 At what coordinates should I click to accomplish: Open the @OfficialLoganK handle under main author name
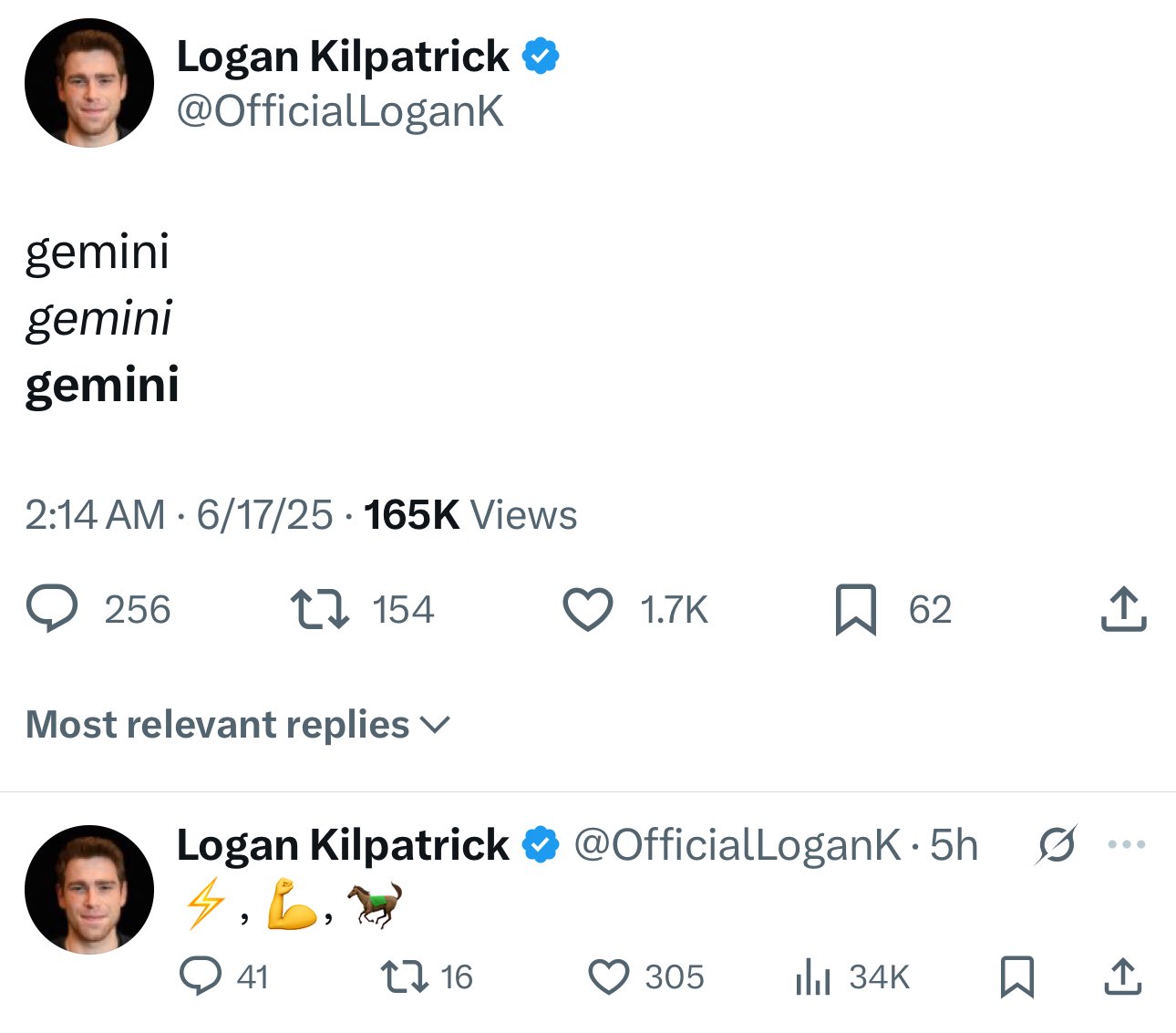point(340,111)
